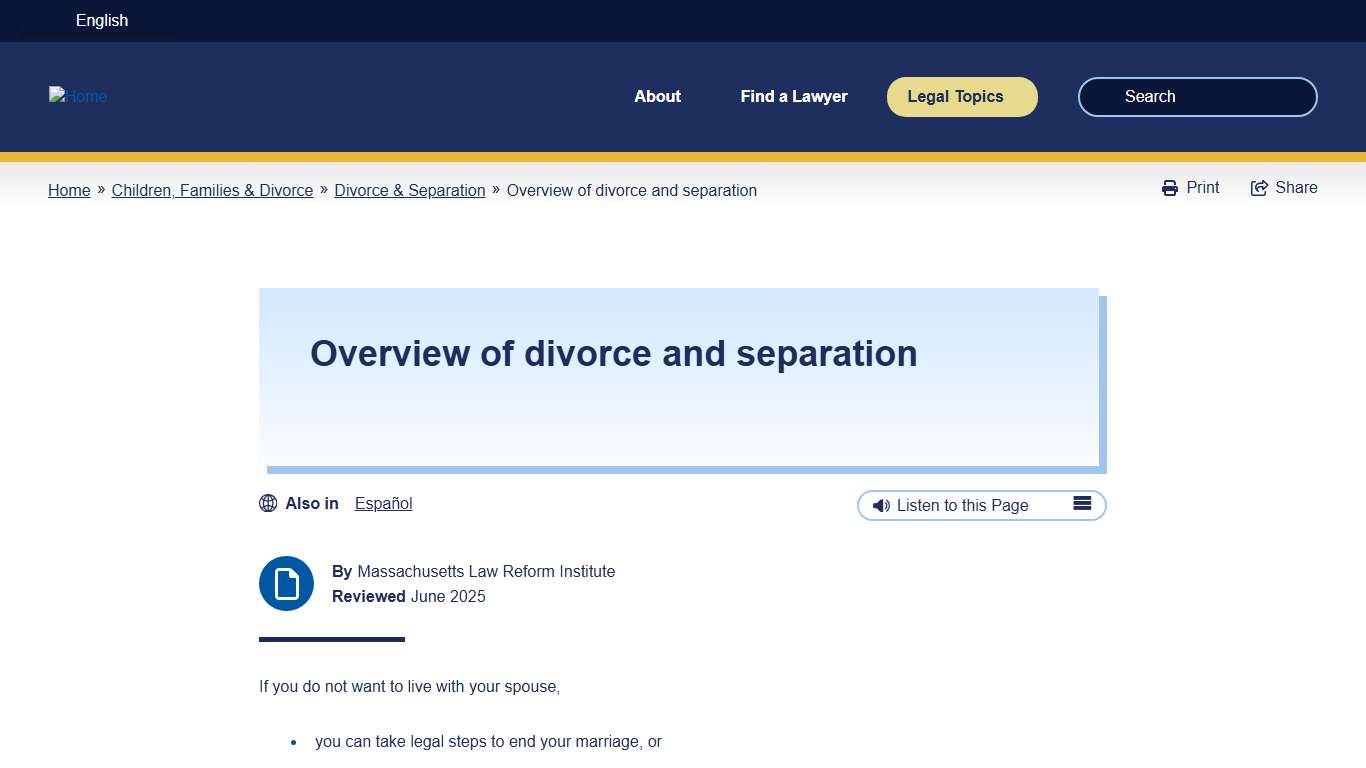The height and width of the screenshot is (768, 1366).
Task: Click the Print icon
Action: [x=1169, y=187]
